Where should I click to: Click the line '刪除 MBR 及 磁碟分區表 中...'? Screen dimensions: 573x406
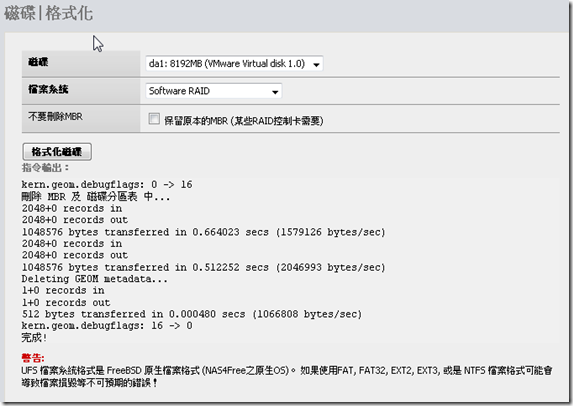point(96,197)
